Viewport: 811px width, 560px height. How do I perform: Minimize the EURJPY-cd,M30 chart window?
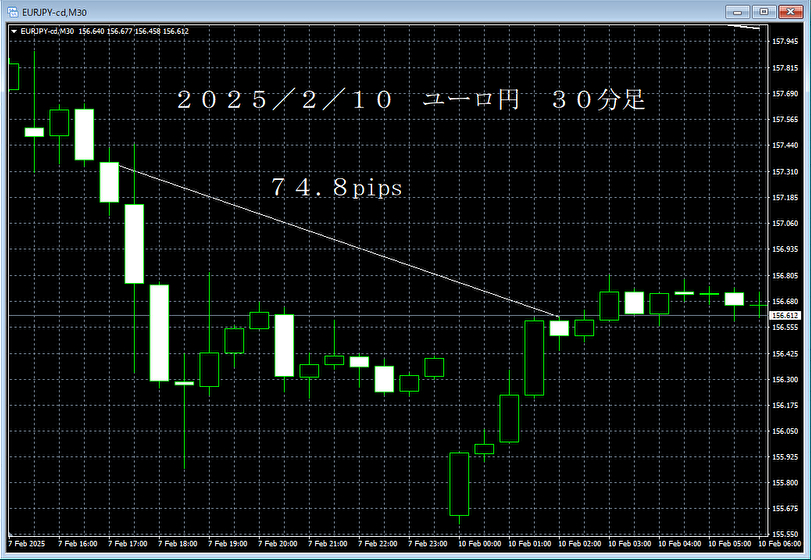click(737, 11)
